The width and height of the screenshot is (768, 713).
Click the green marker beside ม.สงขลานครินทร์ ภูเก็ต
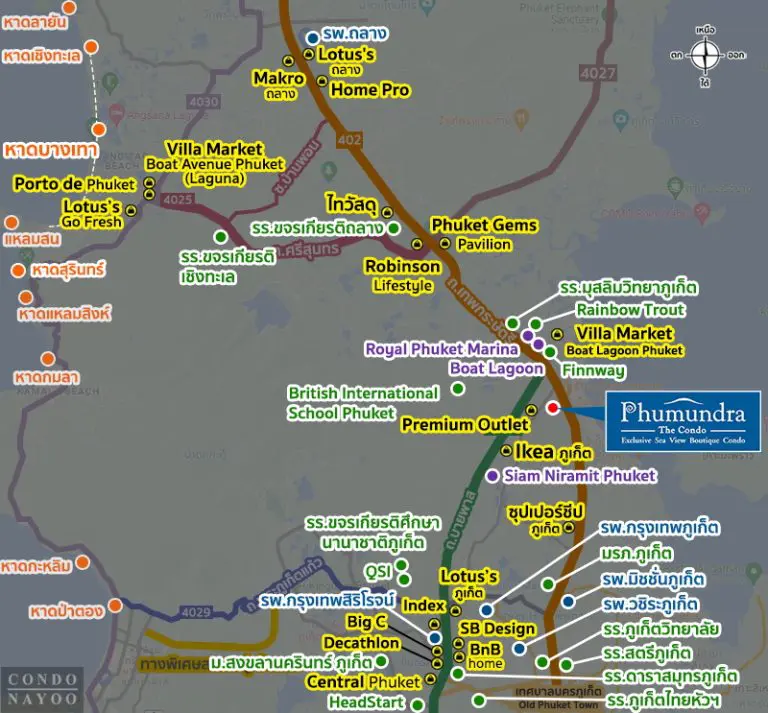[x=382, y=662]
